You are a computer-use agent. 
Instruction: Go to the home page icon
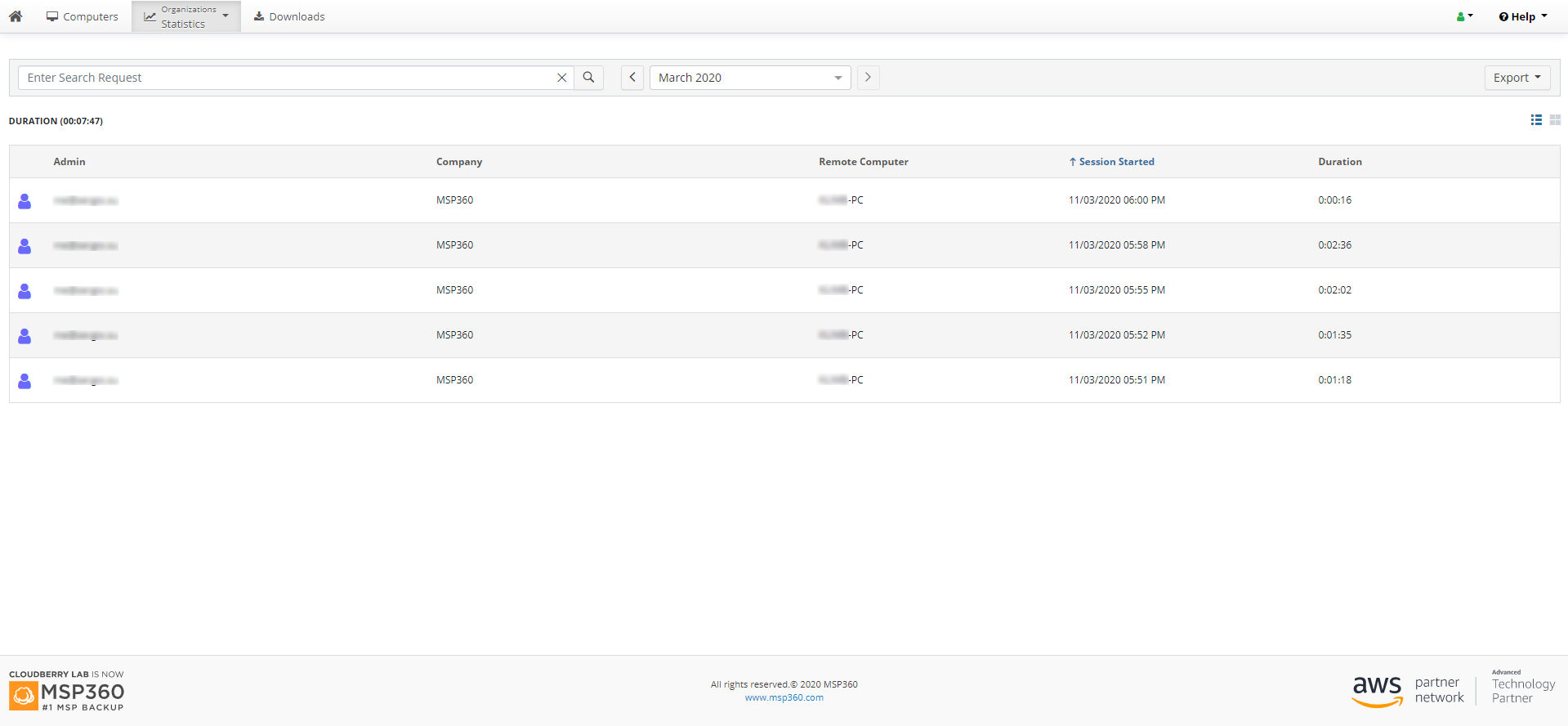(x=16, y=16)
